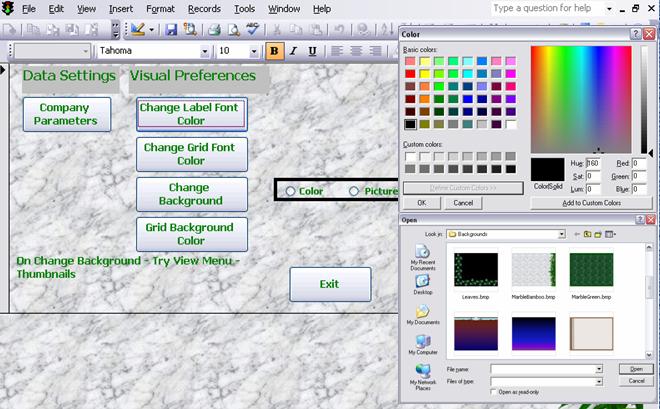Toggle Underline formatting button
This screenshot has width=660, height=409.
click(312, 51)
